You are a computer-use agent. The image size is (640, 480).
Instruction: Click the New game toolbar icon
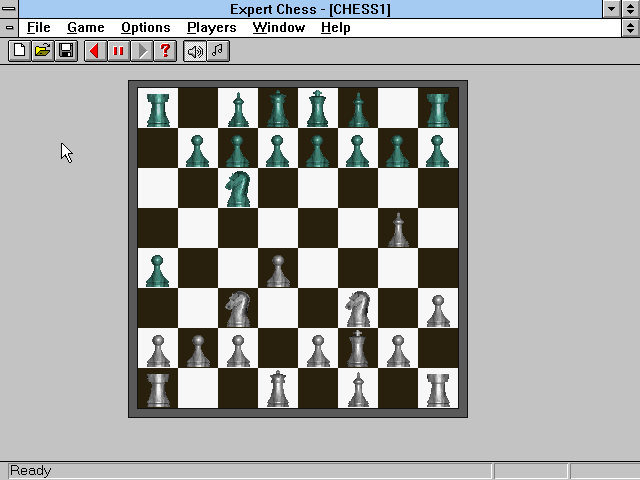20,51
